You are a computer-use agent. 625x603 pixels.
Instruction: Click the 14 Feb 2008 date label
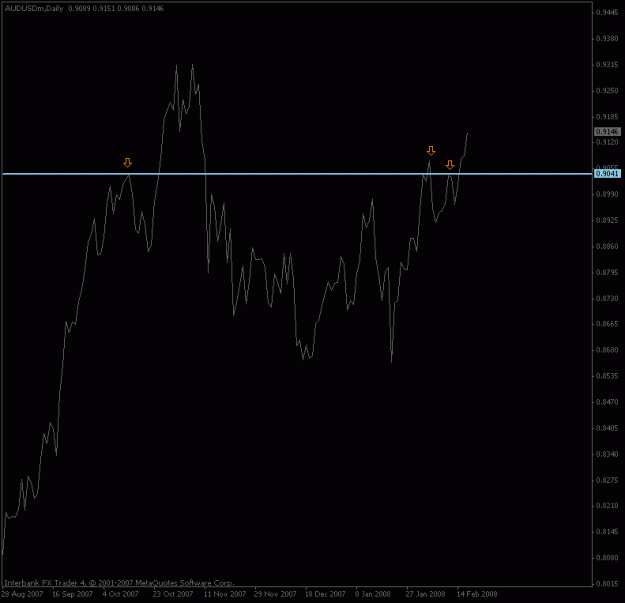[x=477, y=594]
